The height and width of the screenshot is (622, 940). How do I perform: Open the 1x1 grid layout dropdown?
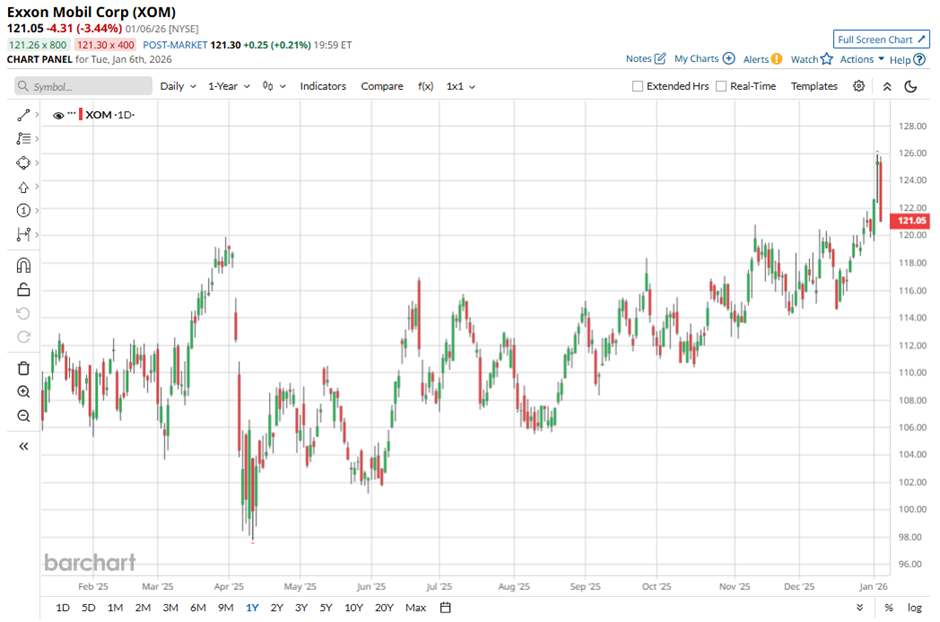click(x=460, y=86)
